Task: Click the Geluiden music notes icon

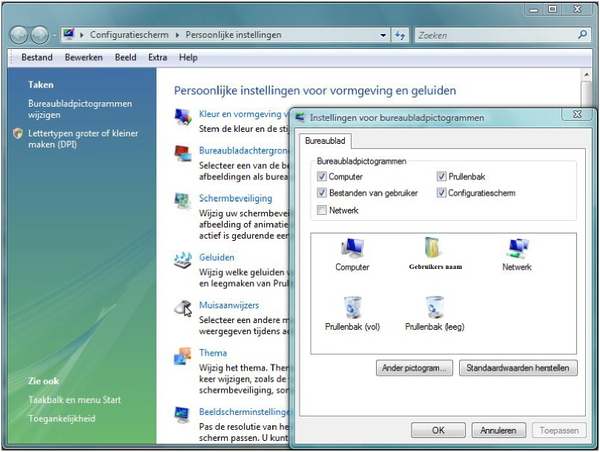Action: (183, 260)
